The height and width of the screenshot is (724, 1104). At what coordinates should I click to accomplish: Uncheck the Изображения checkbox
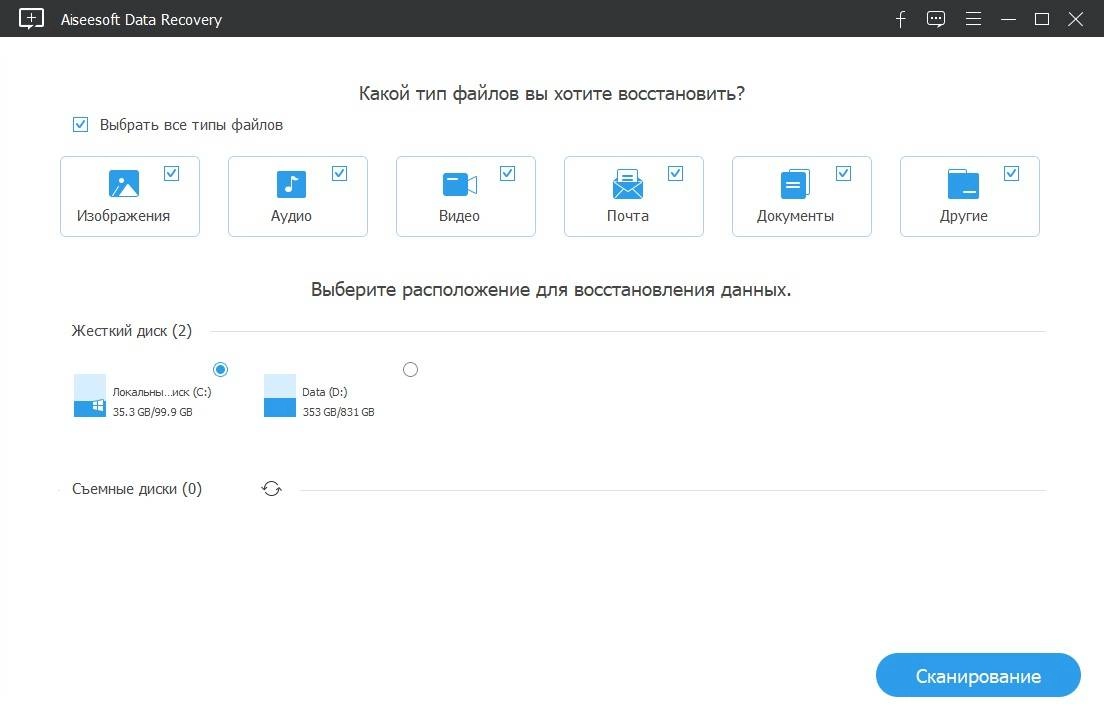pyautogui.click(x=171, y=173)
